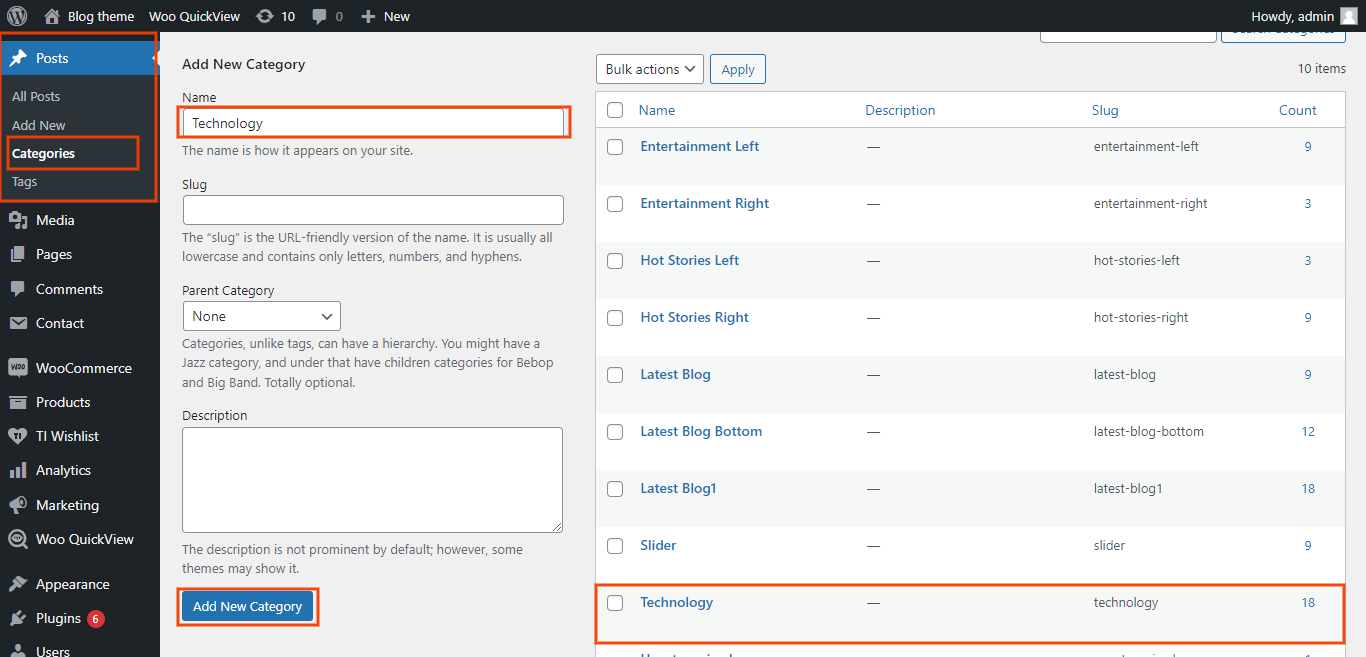Open the Tags submenu item

[x=25, y=182]
